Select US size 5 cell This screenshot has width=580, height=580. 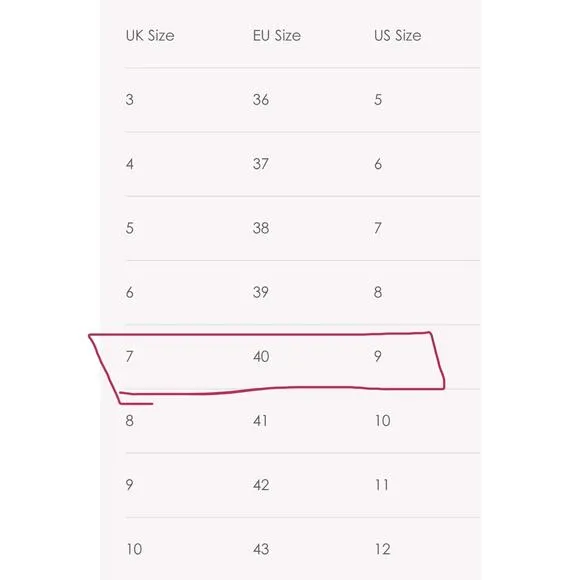(x=378, y=100)
